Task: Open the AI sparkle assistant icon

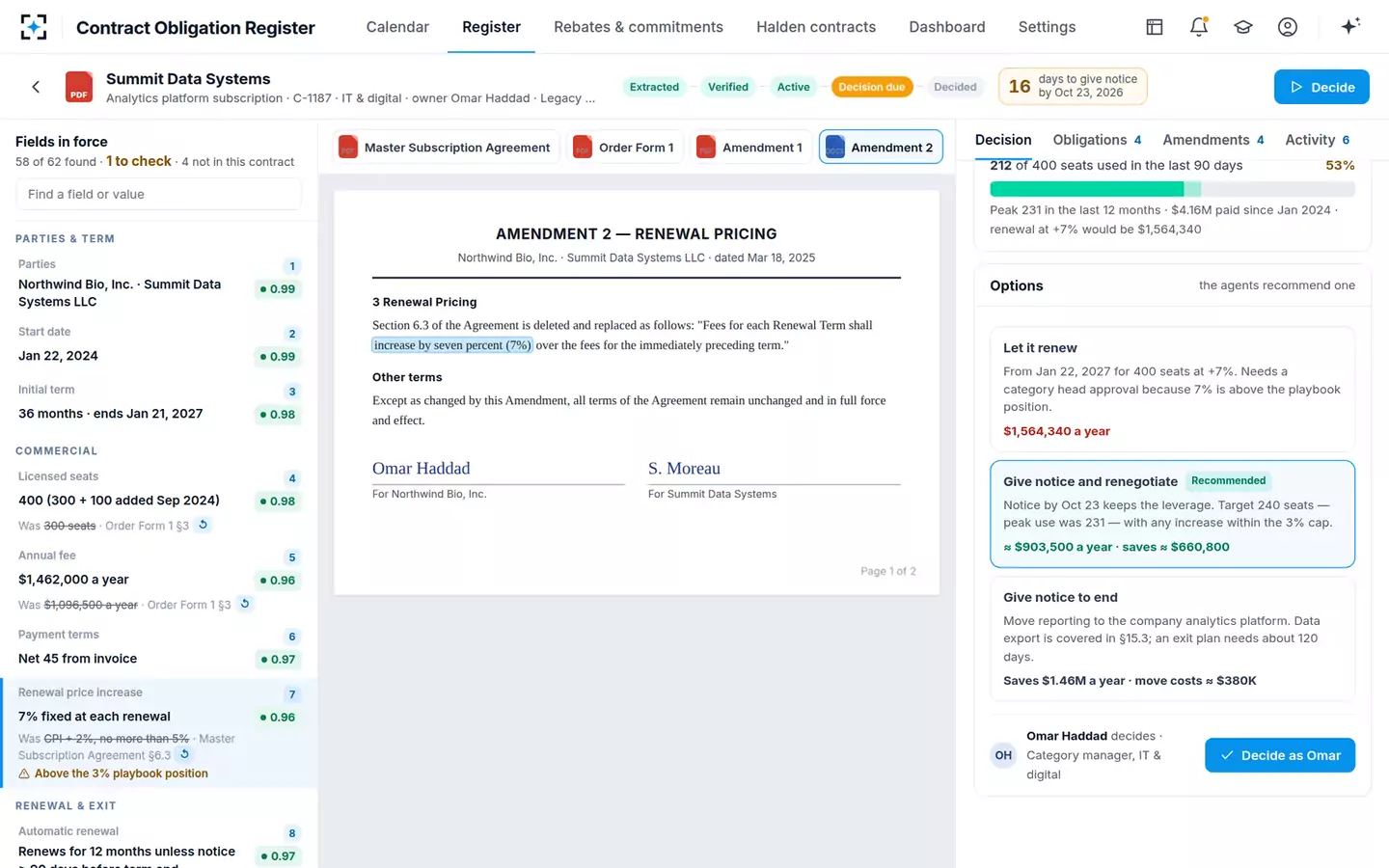Action: 1350,26
